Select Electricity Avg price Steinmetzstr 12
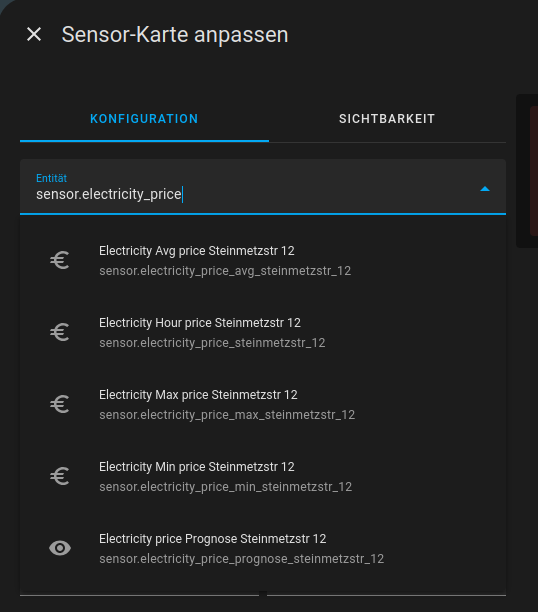 263,260
